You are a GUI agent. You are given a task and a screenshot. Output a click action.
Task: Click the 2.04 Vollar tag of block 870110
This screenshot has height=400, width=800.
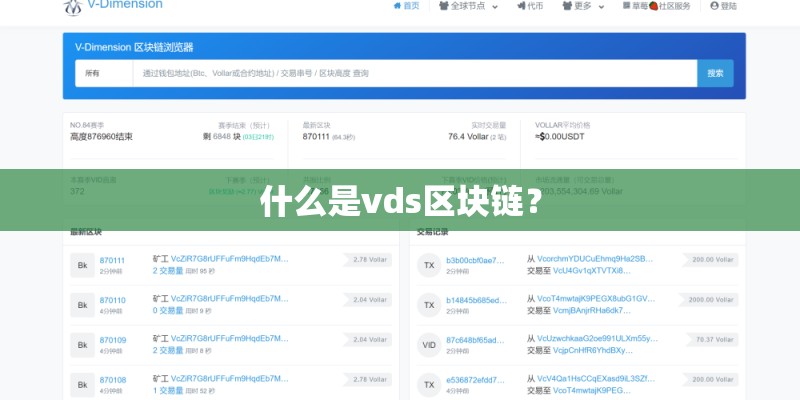click(x=368, y=299)
